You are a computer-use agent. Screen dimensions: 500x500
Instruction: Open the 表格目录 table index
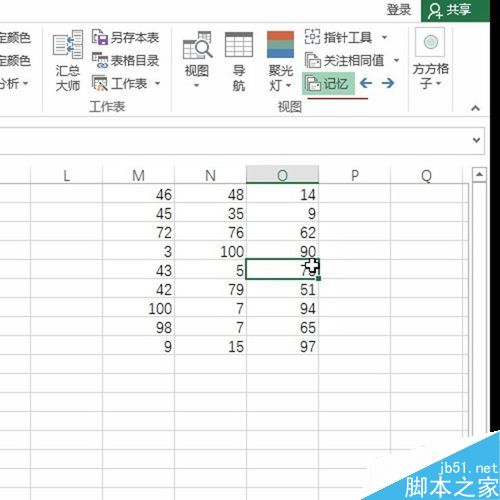point(126,60)
